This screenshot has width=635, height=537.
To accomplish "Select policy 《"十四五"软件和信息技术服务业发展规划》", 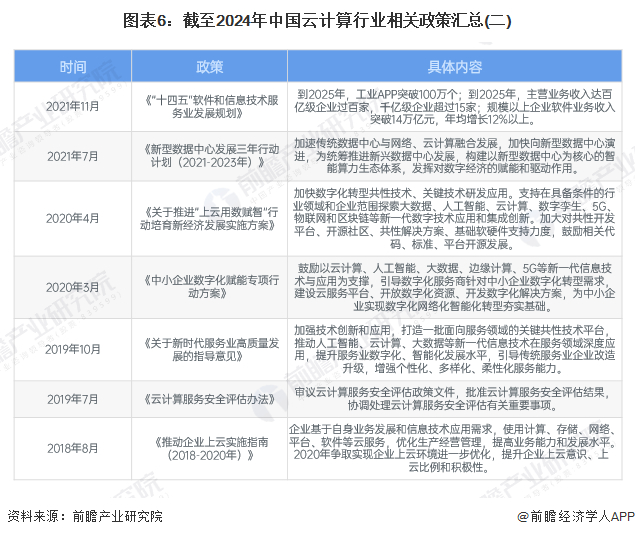I will click(x=211, y=107).
